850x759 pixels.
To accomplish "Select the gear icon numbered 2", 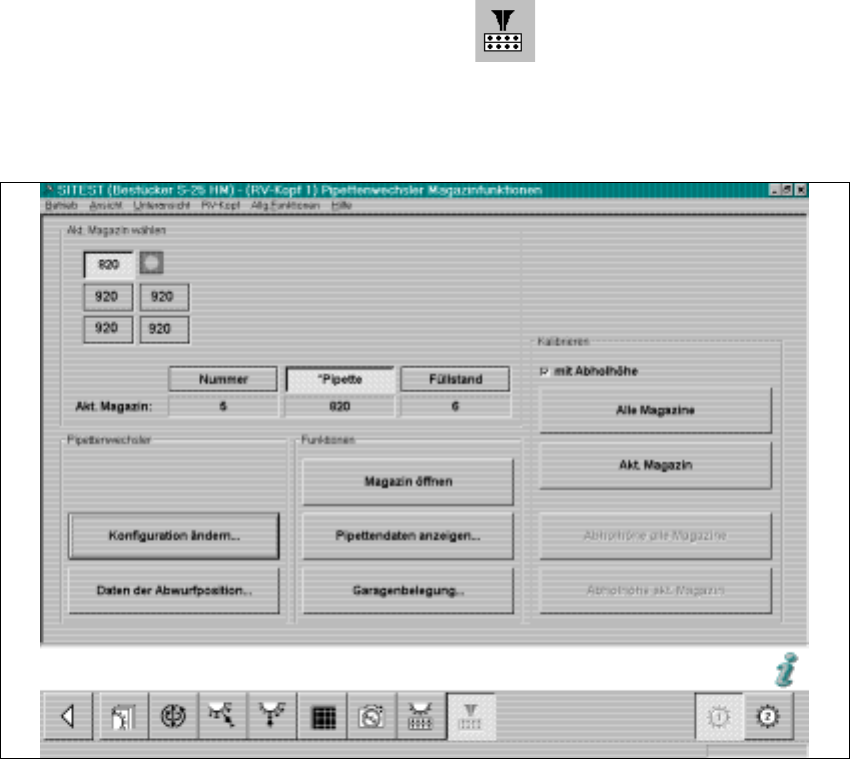I will click(x=768, y=717).
